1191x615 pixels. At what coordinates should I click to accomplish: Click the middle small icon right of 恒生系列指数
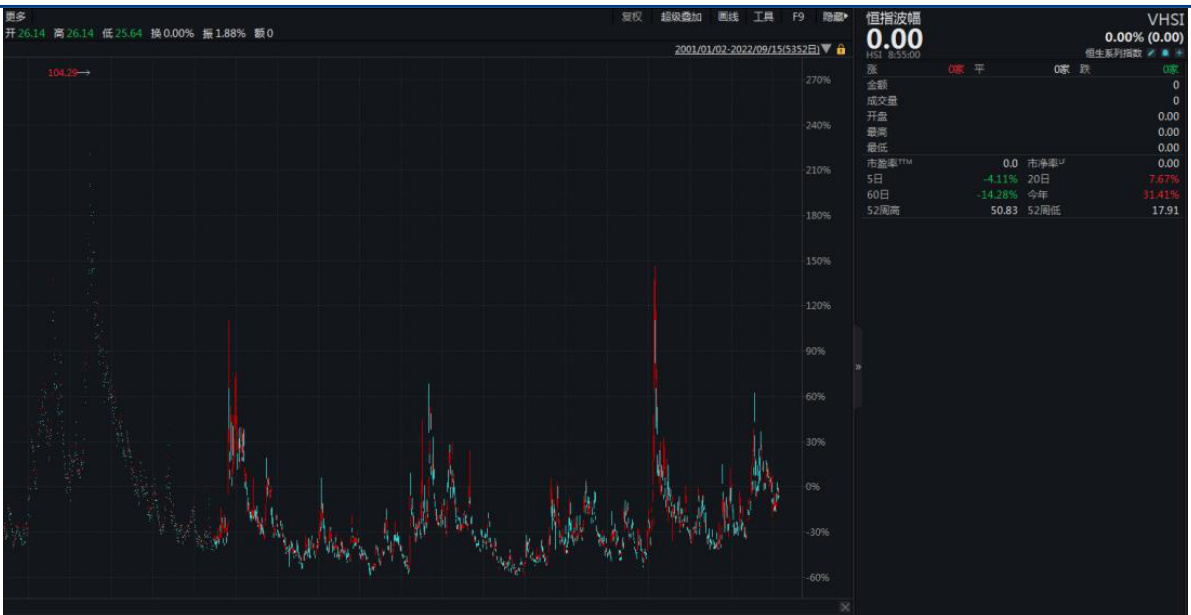1165,53
